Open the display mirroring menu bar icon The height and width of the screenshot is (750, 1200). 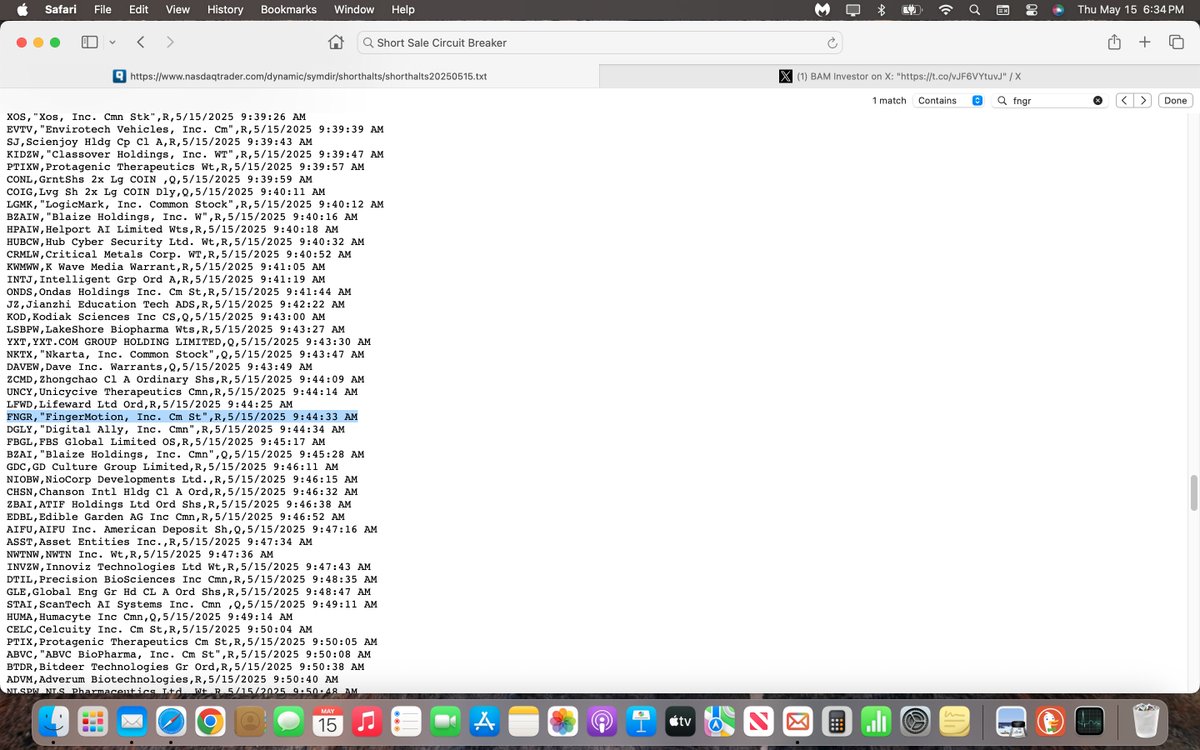click(853, 9)
